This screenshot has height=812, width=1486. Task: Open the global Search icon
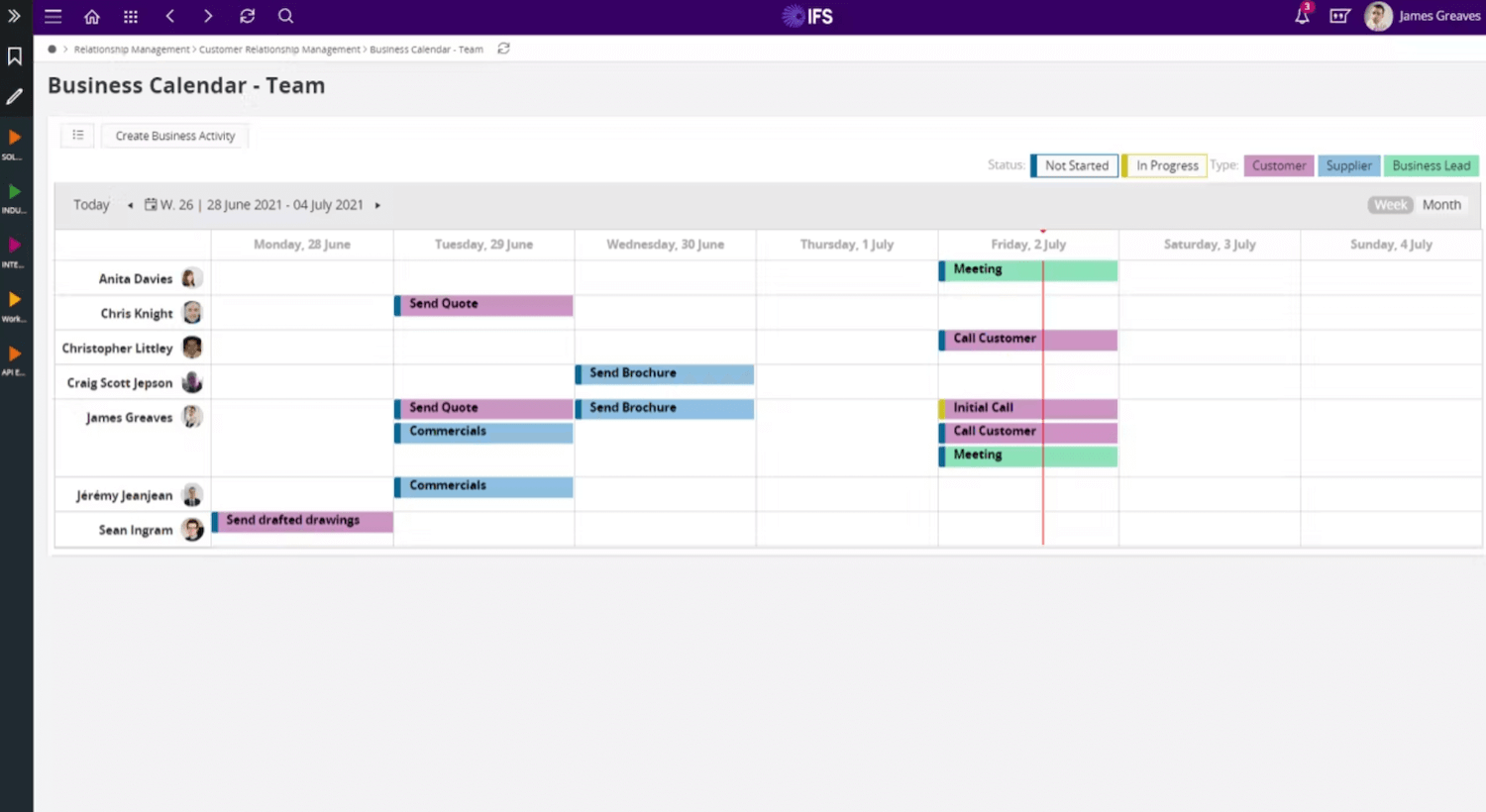point(285,16)
